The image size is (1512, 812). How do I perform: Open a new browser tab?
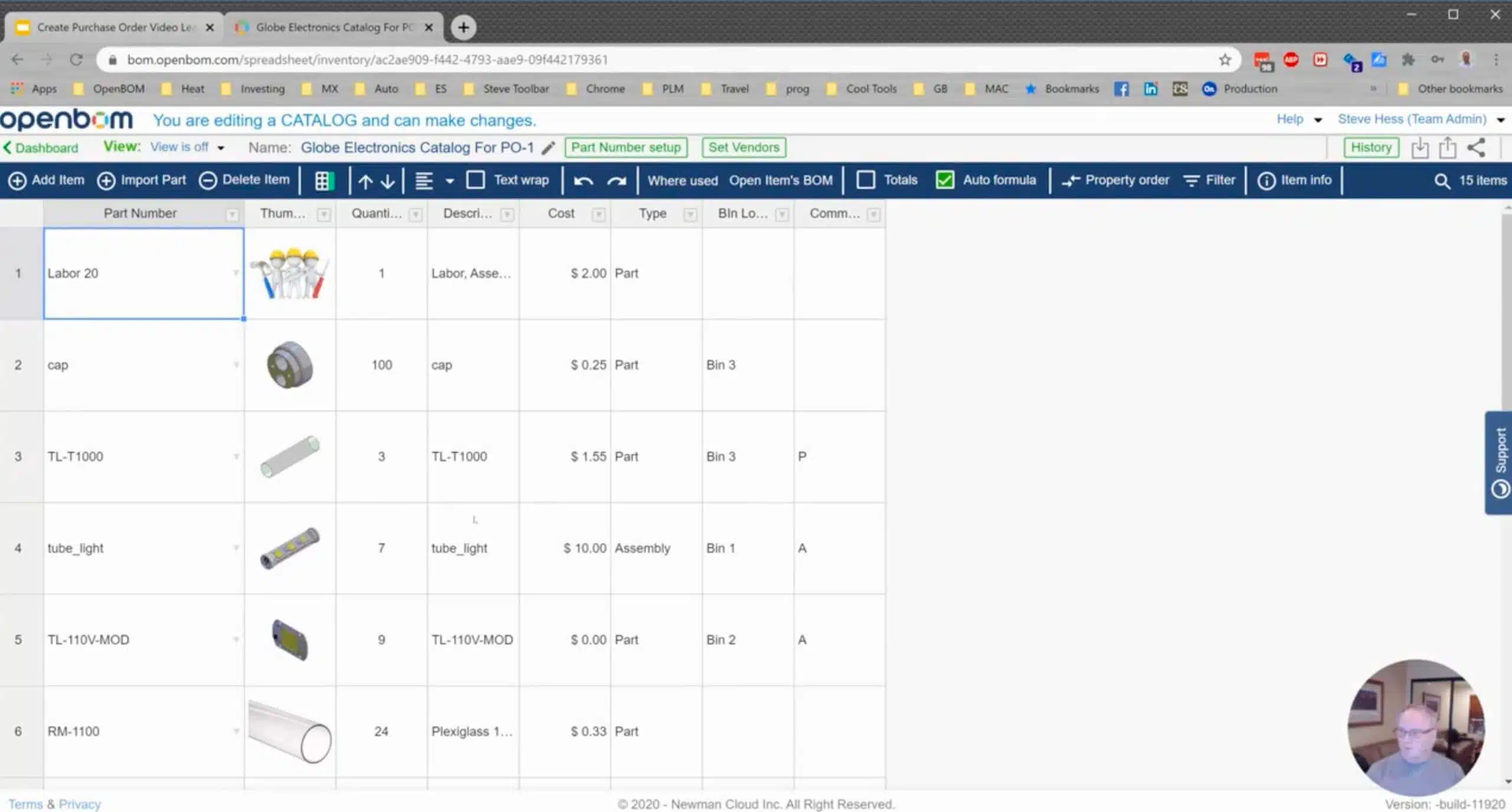coord(464,27)
